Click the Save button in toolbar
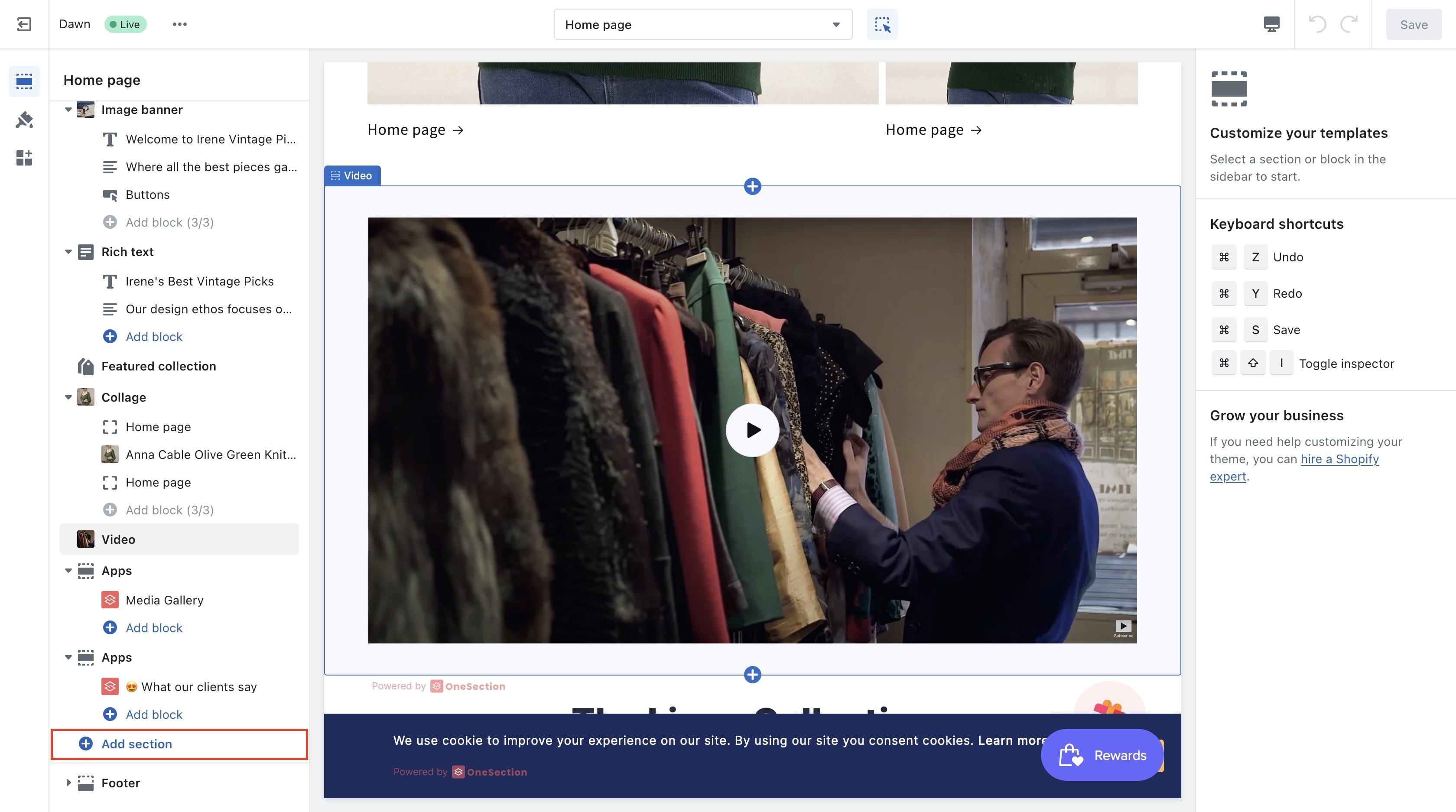This screenshot has height=812, width=1456. [1414, 24]
